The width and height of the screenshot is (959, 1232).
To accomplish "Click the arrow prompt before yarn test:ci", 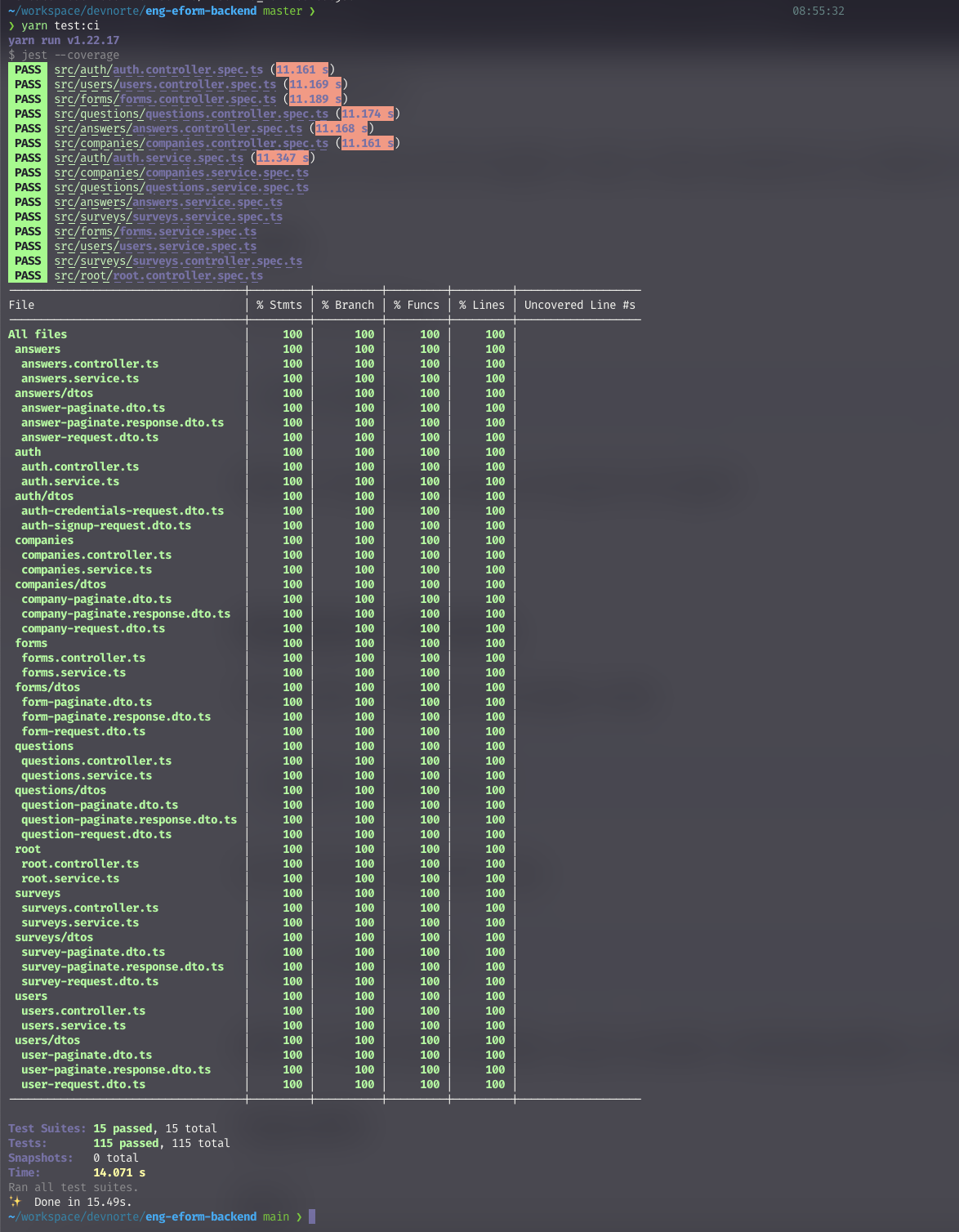I will (11, 25).
